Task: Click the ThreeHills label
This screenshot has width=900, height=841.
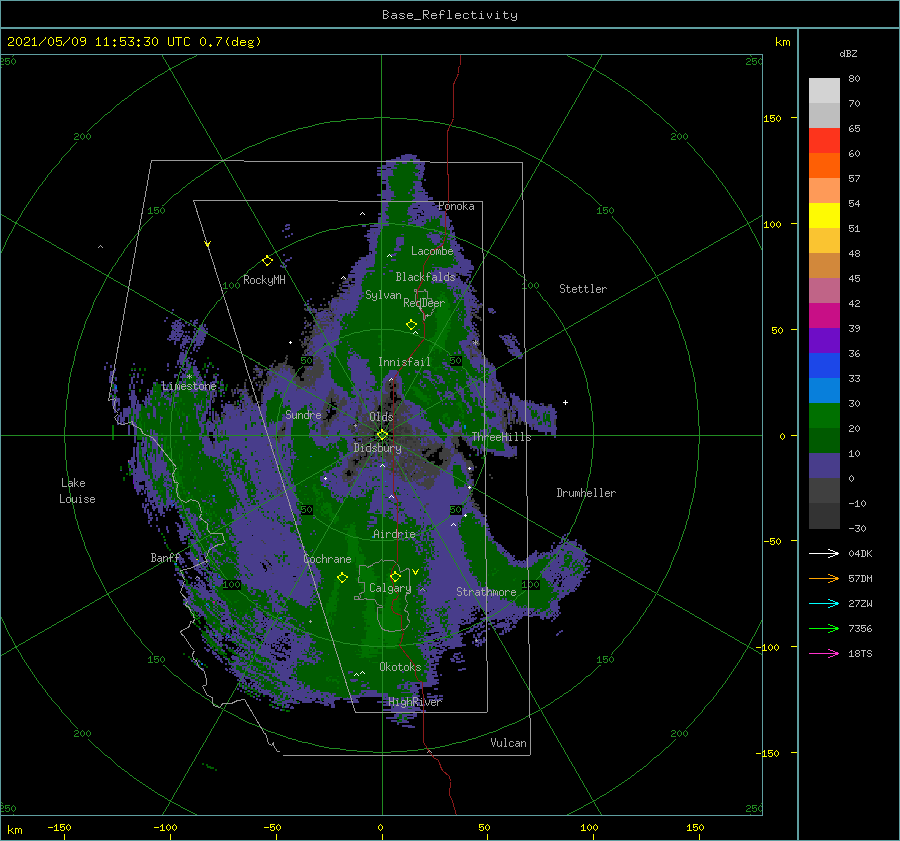Action: [x=501, y=437]
